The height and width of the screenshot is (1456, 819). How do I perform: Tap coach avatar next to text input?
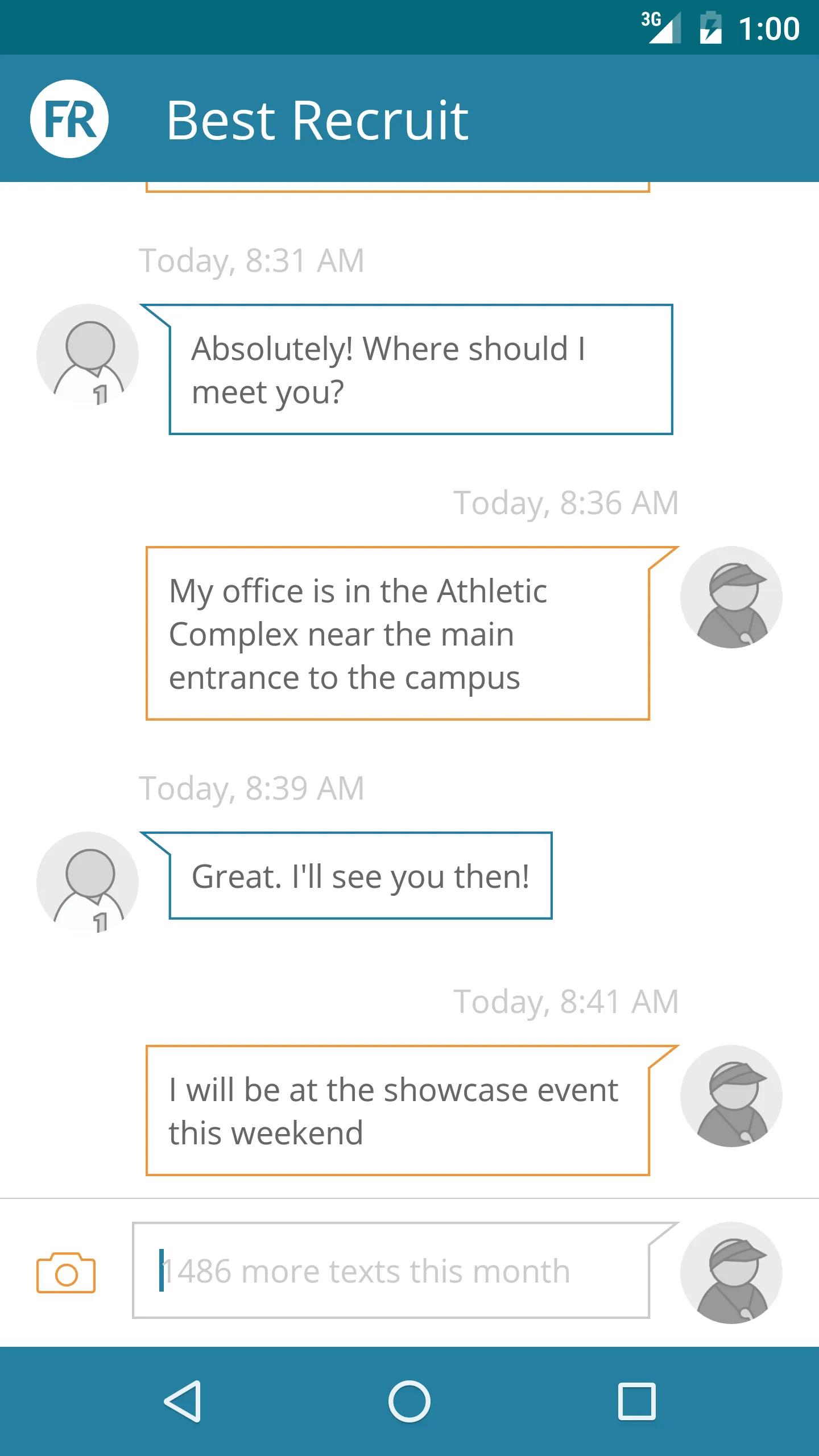tap(731, 1273)
